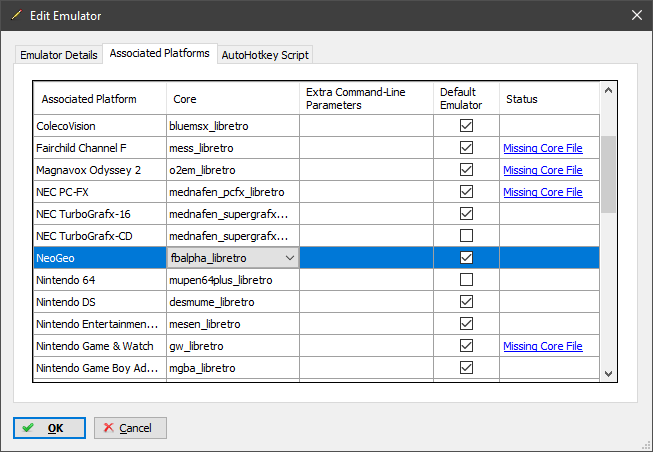Uncheck Default Emulator for ColecoVision
The image size is (653, 452).
[x=466, y=125]
